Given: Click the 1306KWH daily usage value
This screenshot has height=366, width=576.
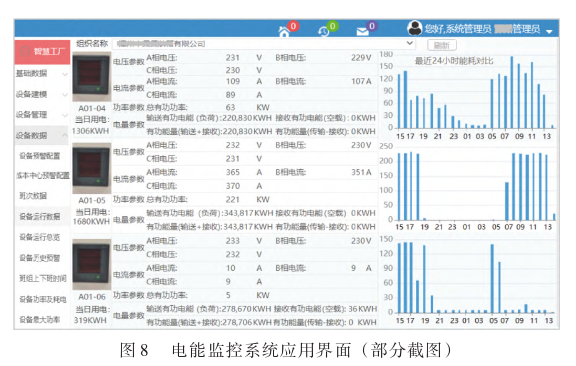Looking at the screenshot, I should pos(90,131).
